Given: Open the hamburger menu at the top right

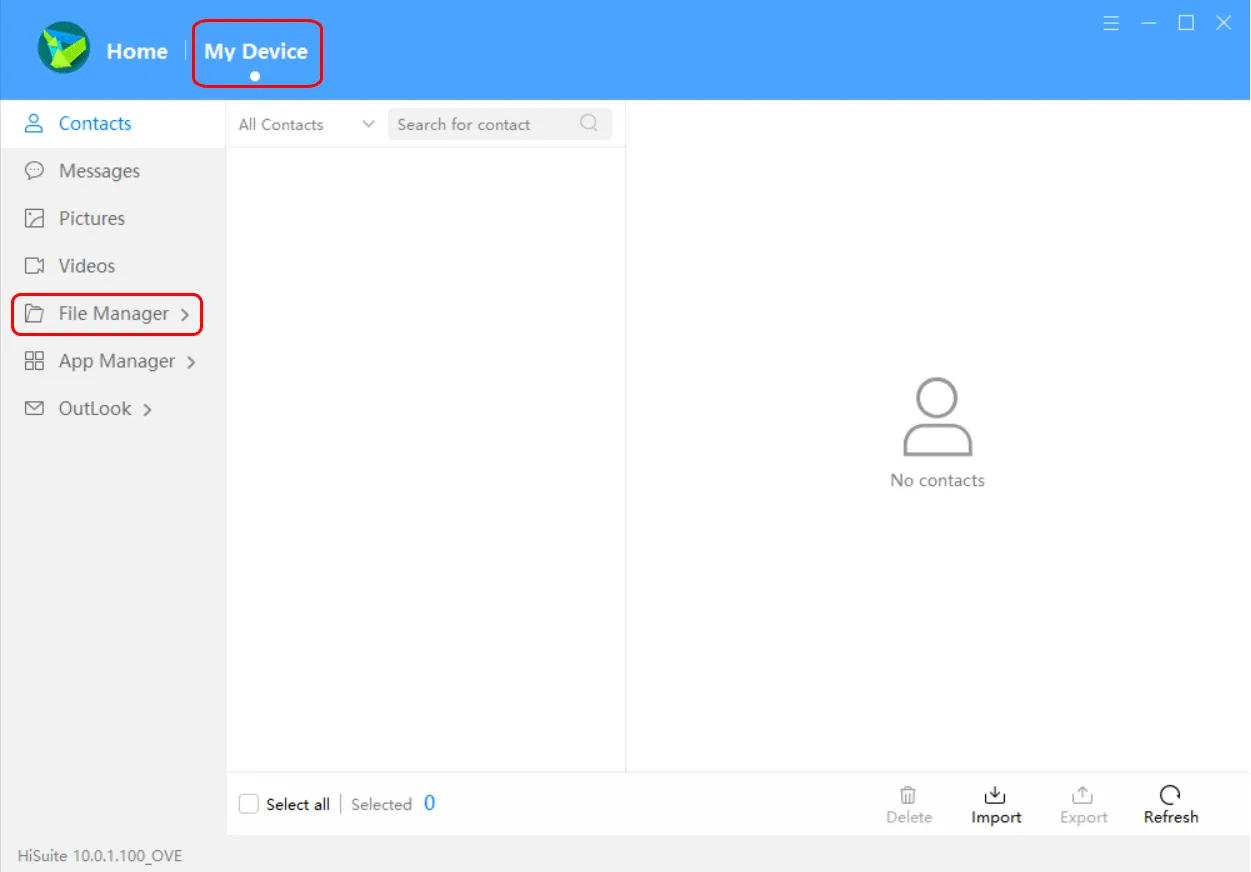Looking at the screenshot, I should [1111, 22].
